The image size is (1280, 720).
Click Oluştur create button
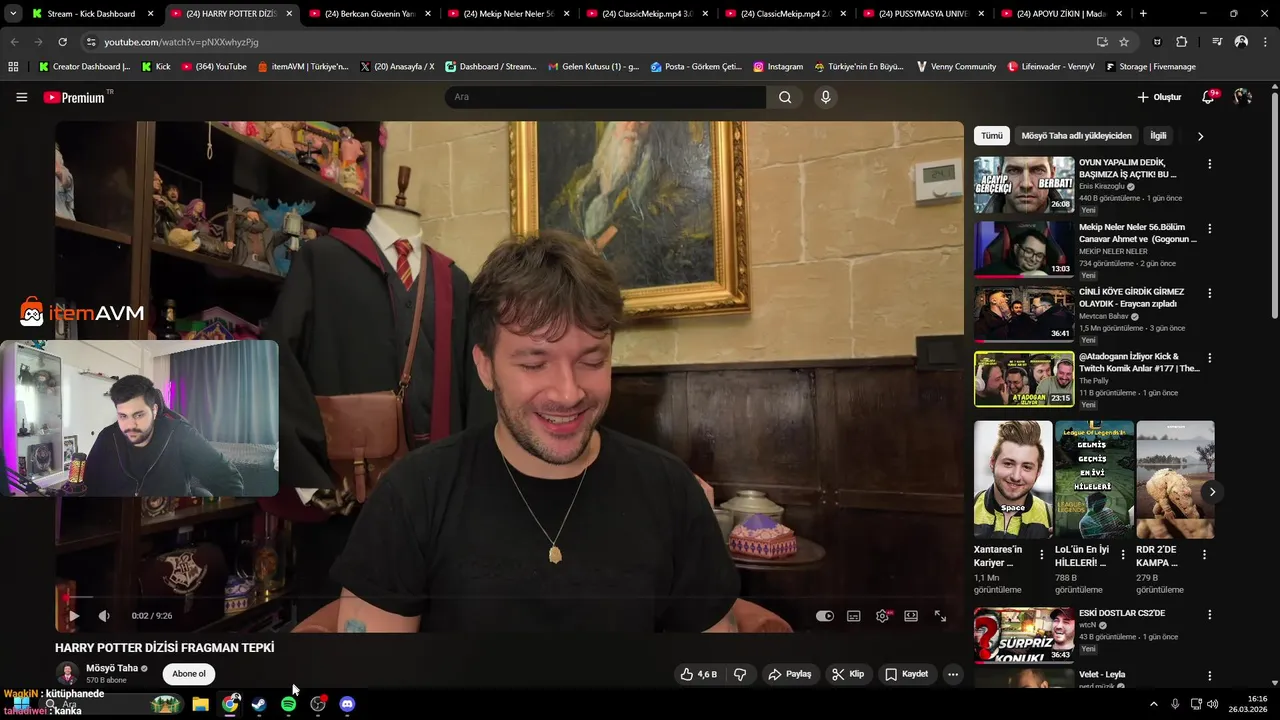pos(1159,97)
